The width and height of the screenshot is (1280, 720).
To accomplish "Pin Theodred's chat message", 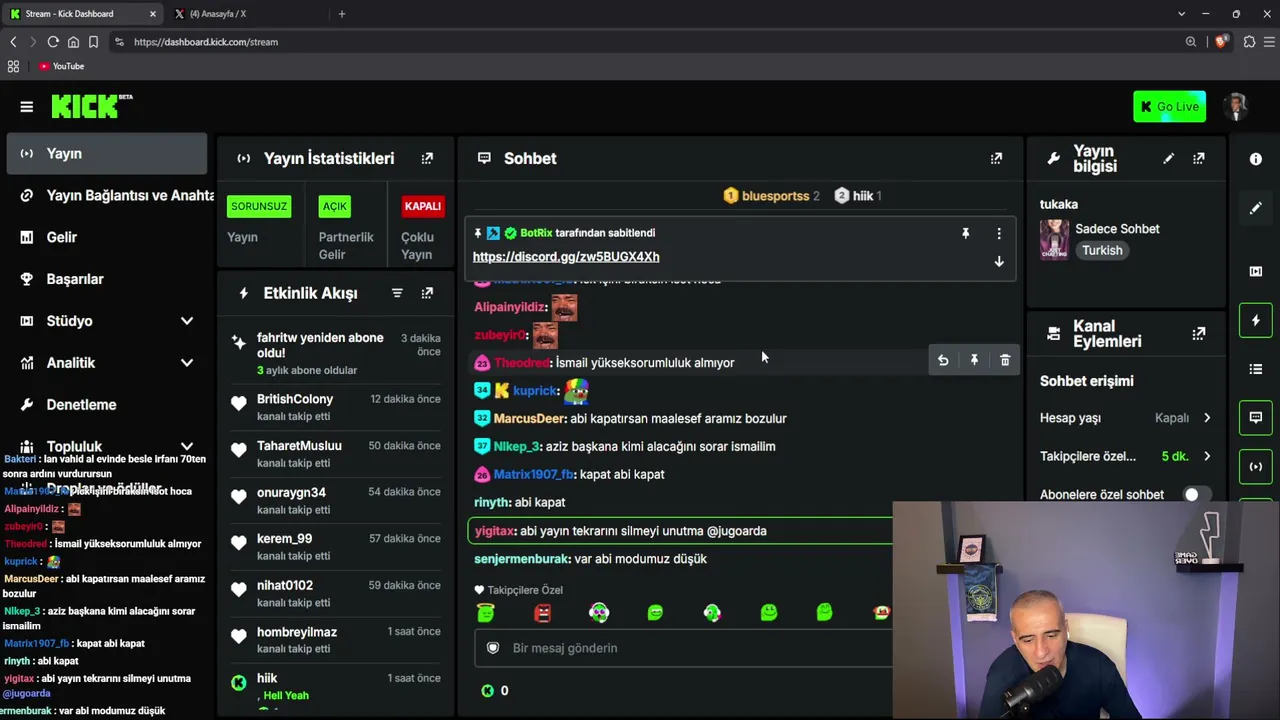I will pos(974,360).
